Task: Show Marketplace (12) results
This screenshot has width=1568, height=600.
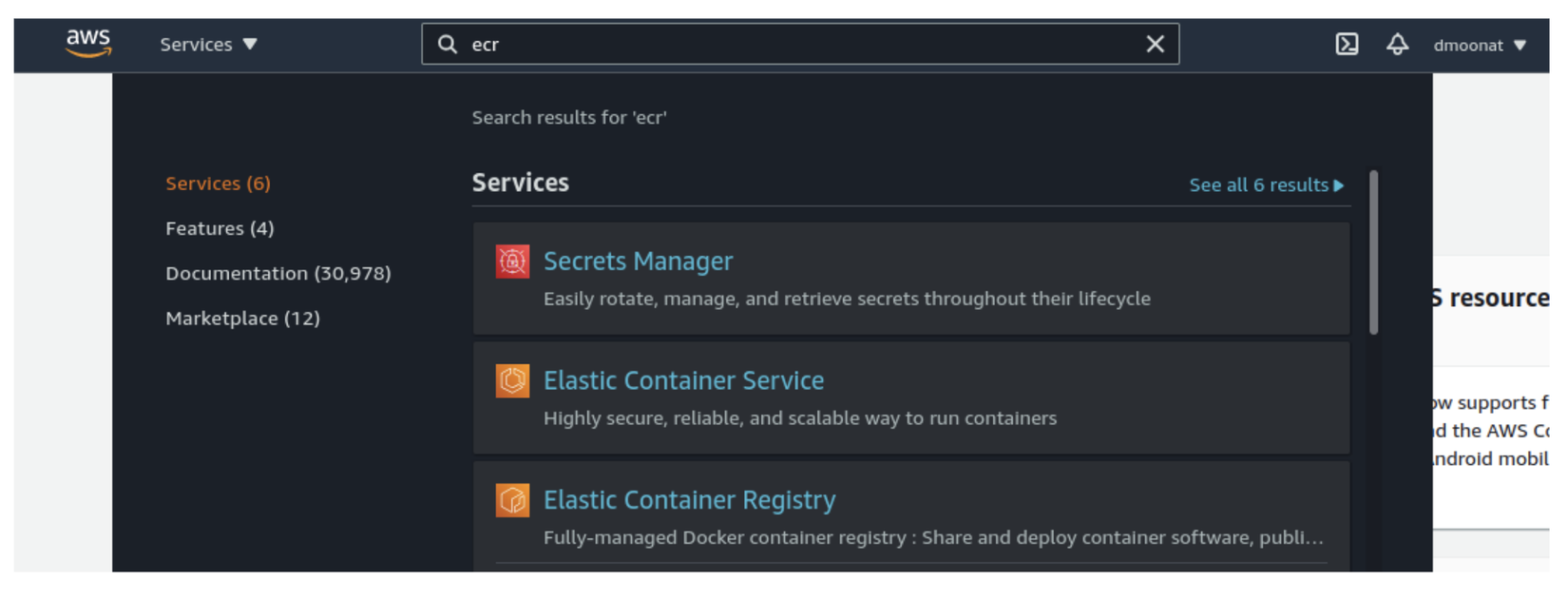Action: [242, 319]
